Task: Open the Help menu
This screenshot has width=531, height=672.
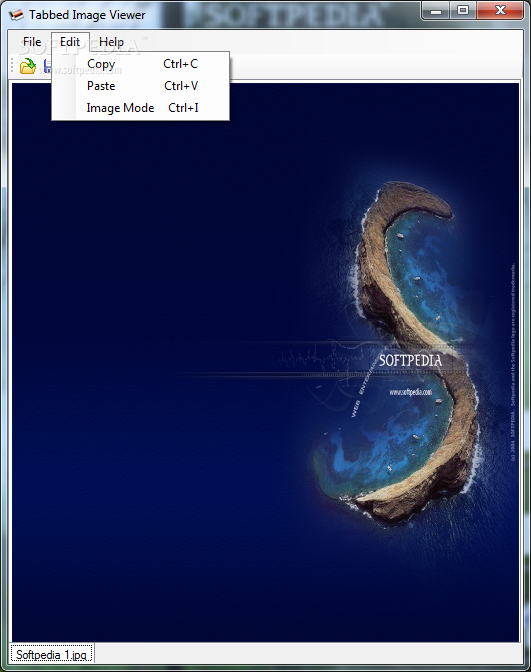Action: (111, 42)
